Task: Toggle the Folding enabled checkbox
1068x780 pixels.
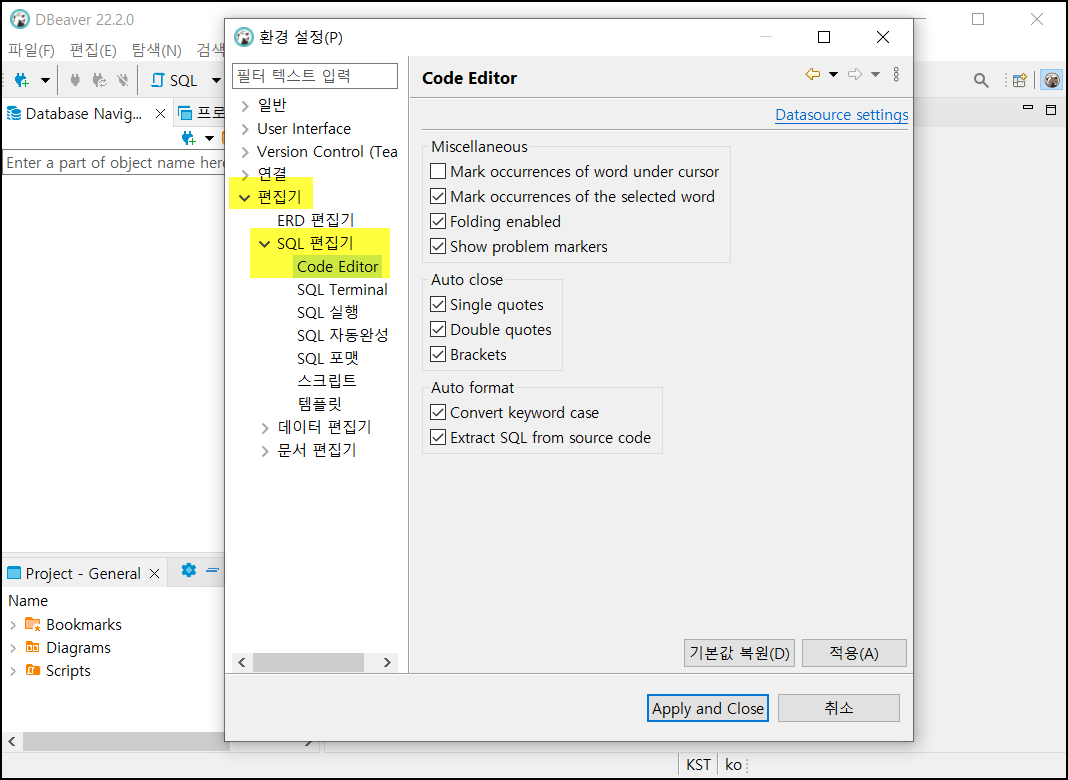Action: [x=438, y=221]
